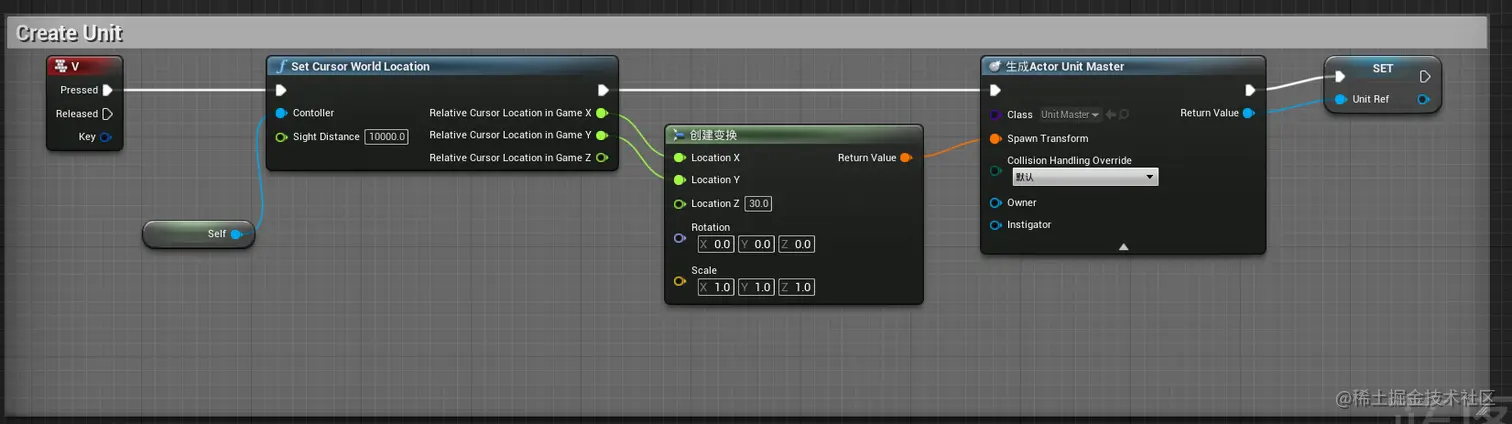
Task: Click the Instigator input pin
Action: coord(996,225)
